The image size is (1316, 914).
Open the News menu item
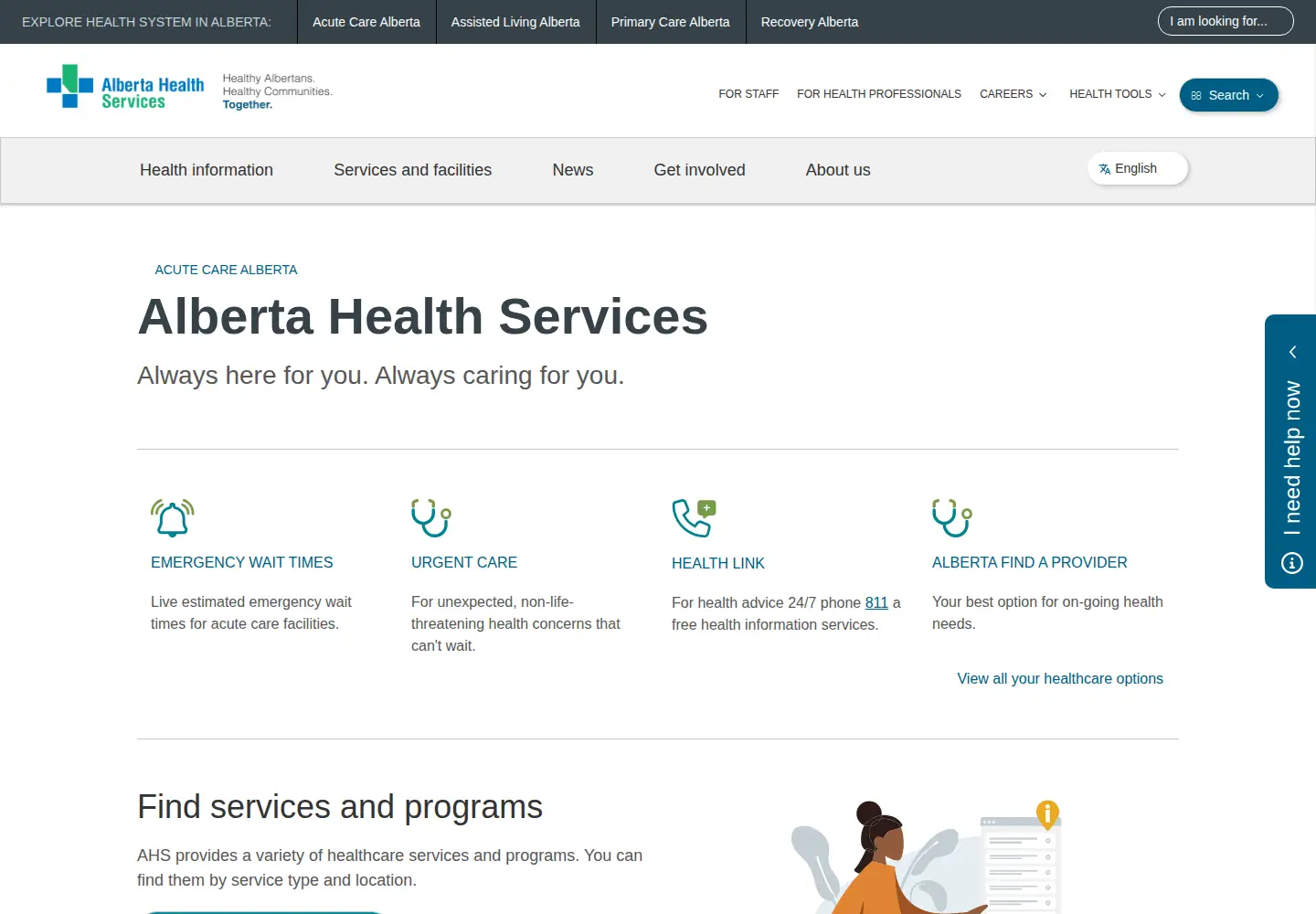(573, 170)
